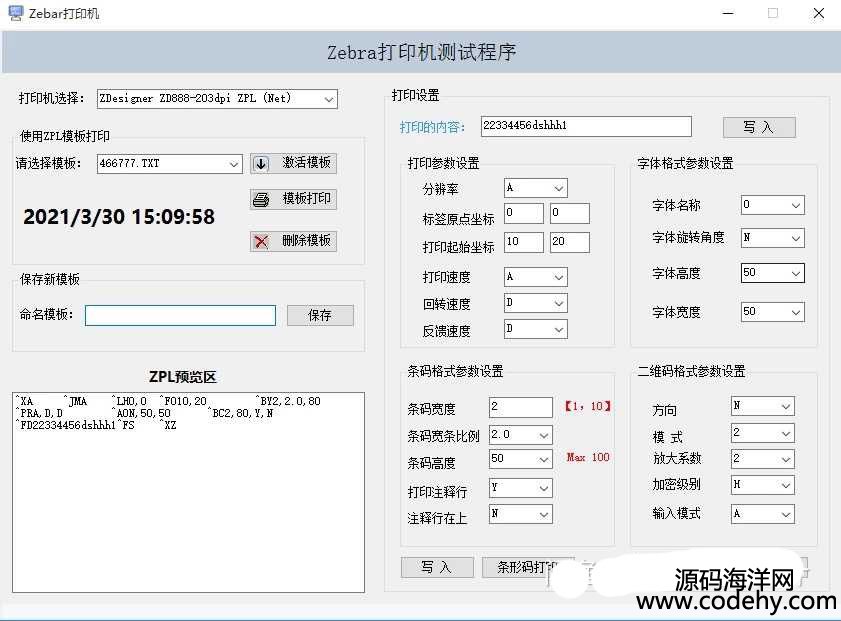This screenshot has height=621, width=841.
Task: Open the 分辨率 resolution dropdown
Action: coord(535,188)
